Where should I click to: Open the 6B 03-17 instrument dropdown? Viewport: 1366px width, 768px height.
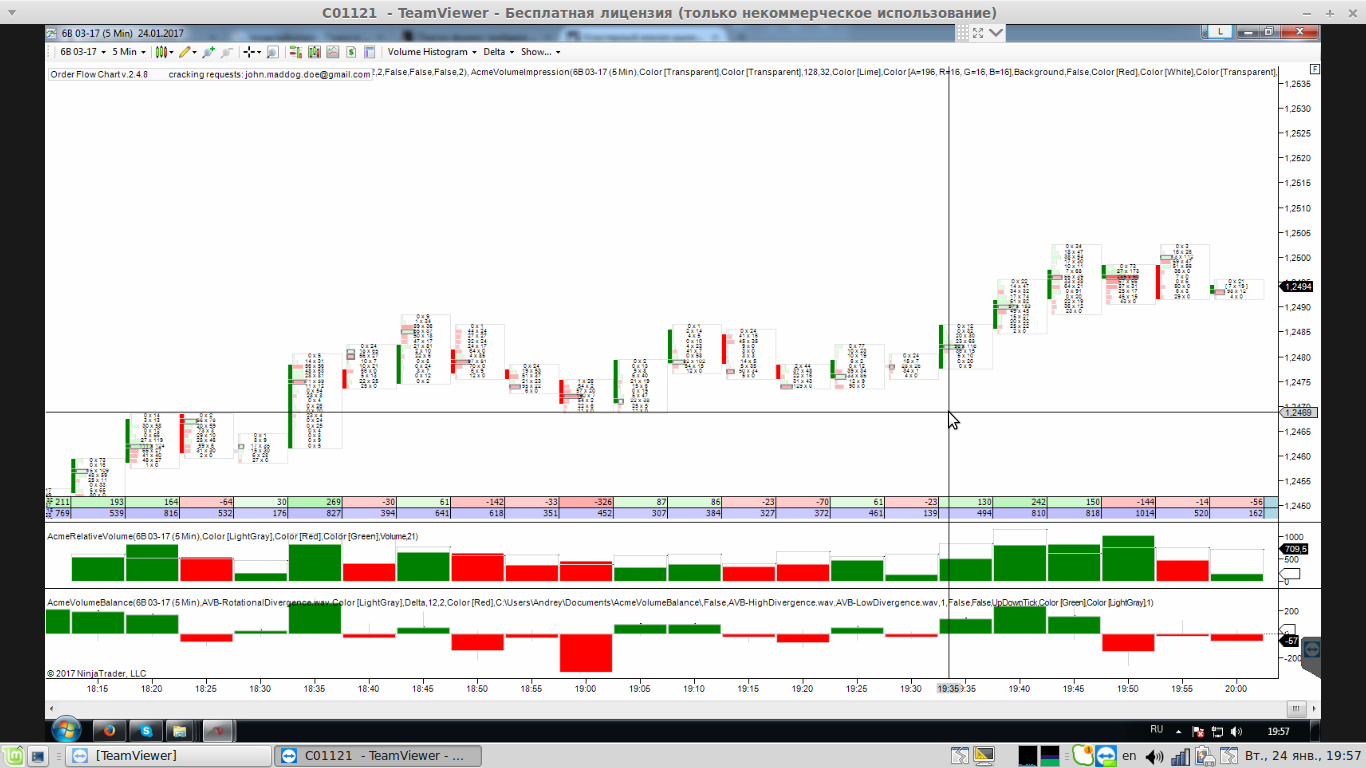tap(81, 52)
